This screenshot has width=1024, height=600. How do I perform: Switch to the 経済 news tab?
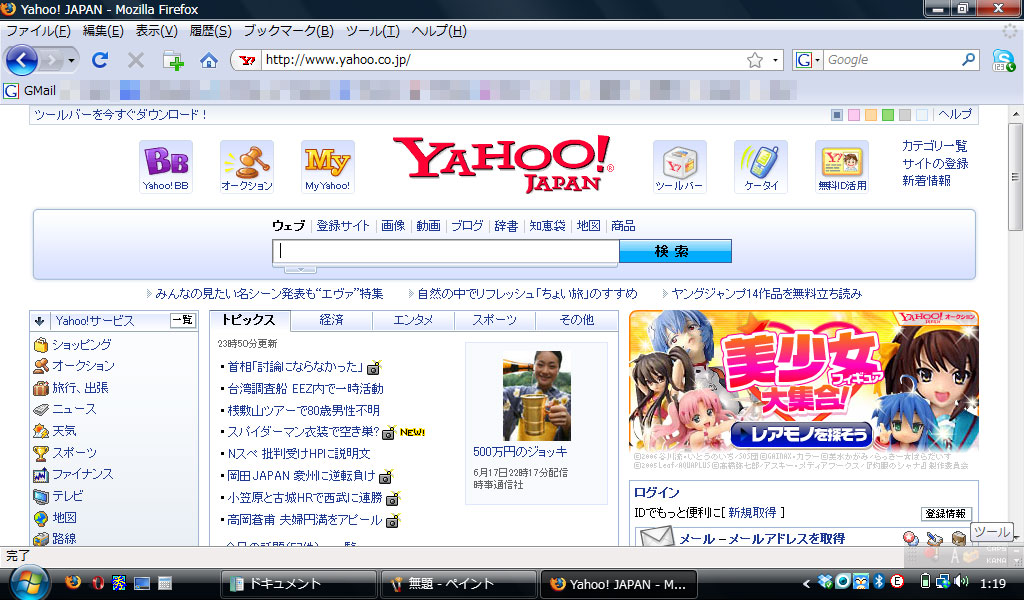tap(332, 320)
